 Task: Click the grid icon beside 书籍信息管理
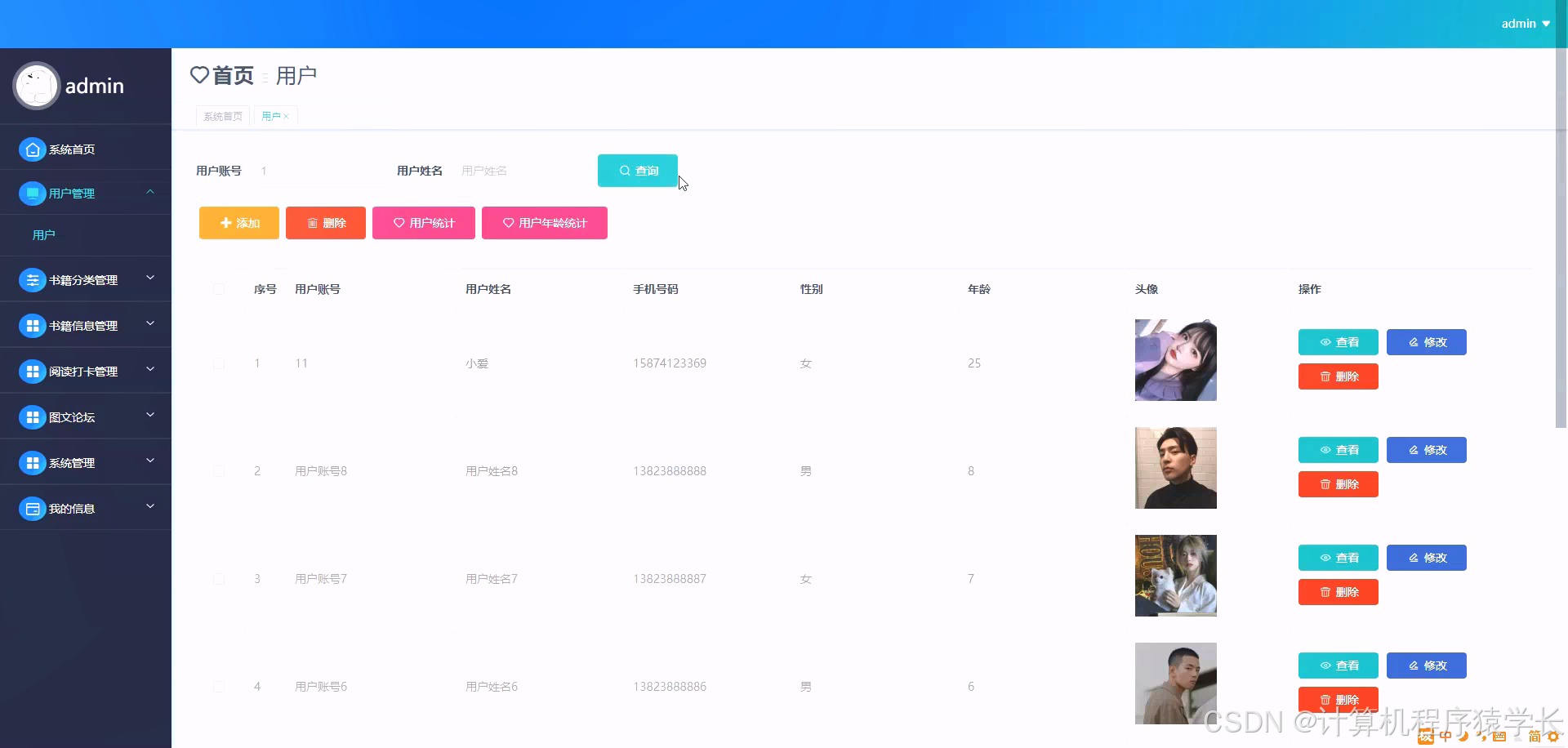(32, 326)
